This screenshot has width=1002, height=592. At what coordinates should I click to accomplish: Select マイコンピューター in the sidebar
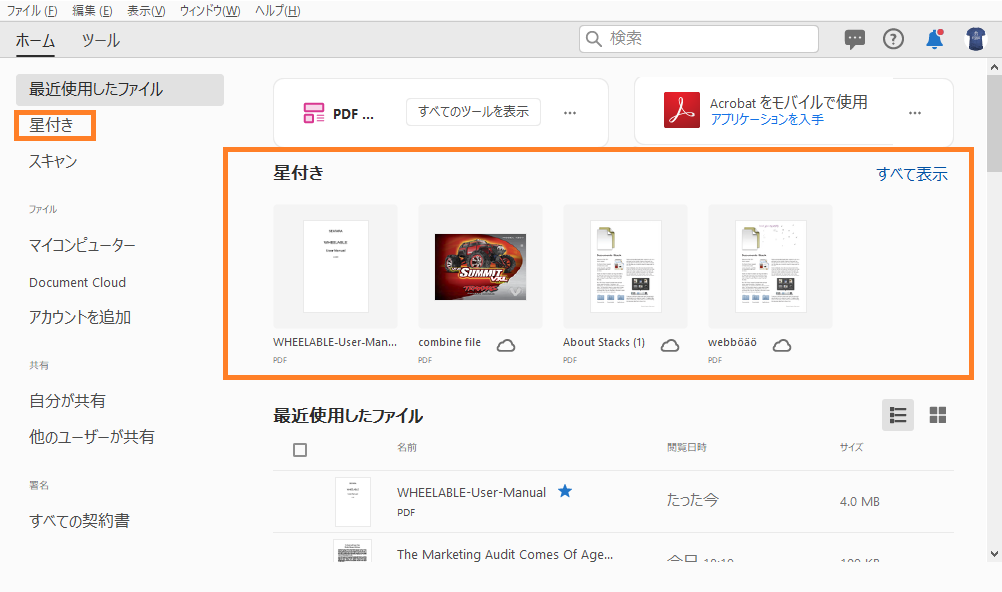click(82, 245)
